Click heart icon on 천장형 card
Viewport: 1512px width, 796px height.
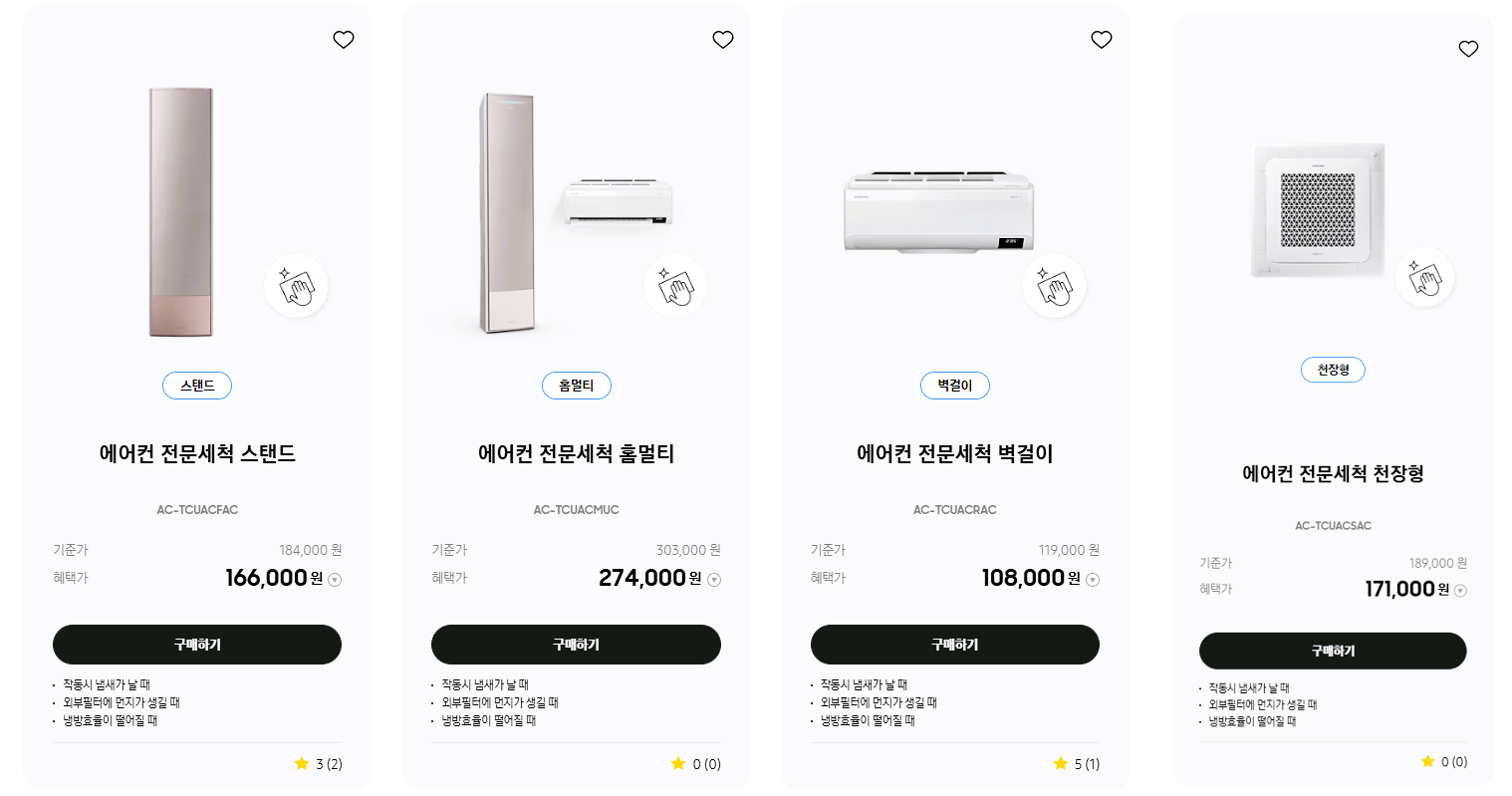(1468, 49)
